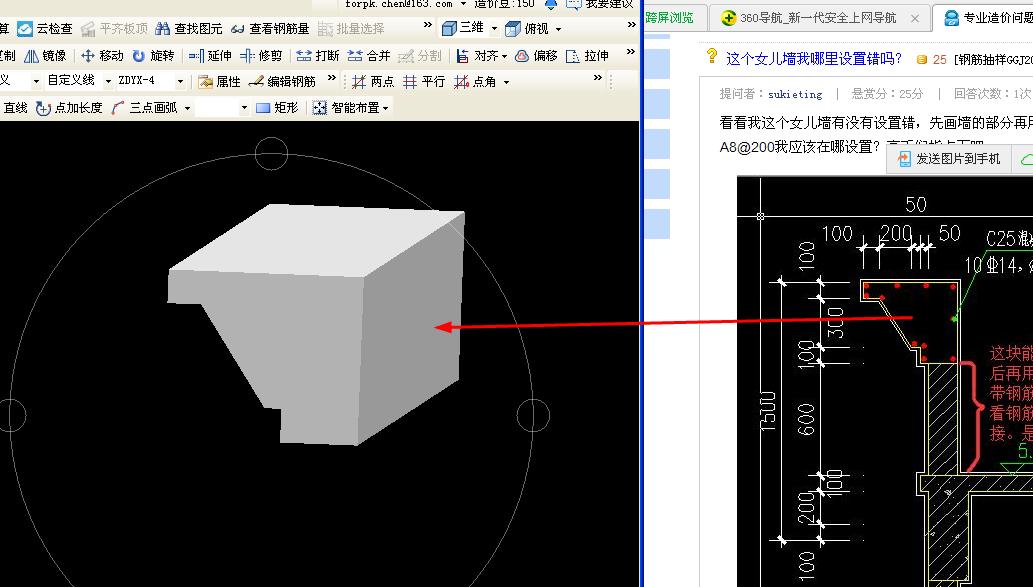Viewport: 1033px width, 587px height.
Task: Click the 造价豆:150 balance text
Action: [x=505, y=4]
